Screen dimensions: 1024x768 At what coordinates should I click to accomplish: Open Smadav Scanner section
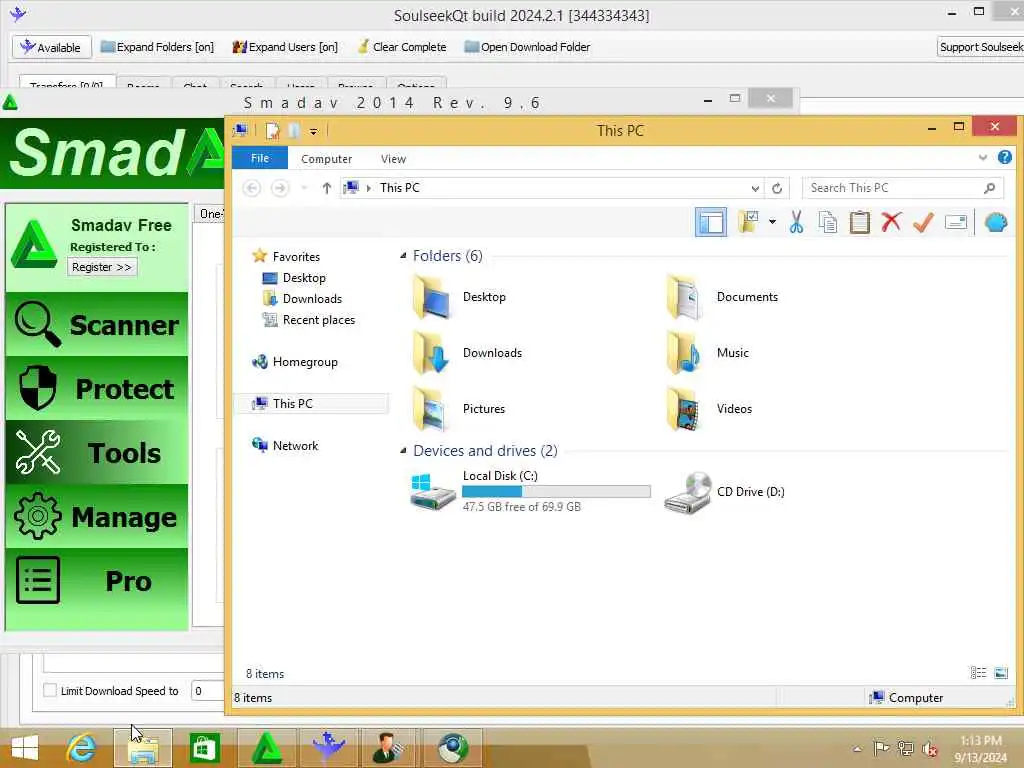coord(97,325)
